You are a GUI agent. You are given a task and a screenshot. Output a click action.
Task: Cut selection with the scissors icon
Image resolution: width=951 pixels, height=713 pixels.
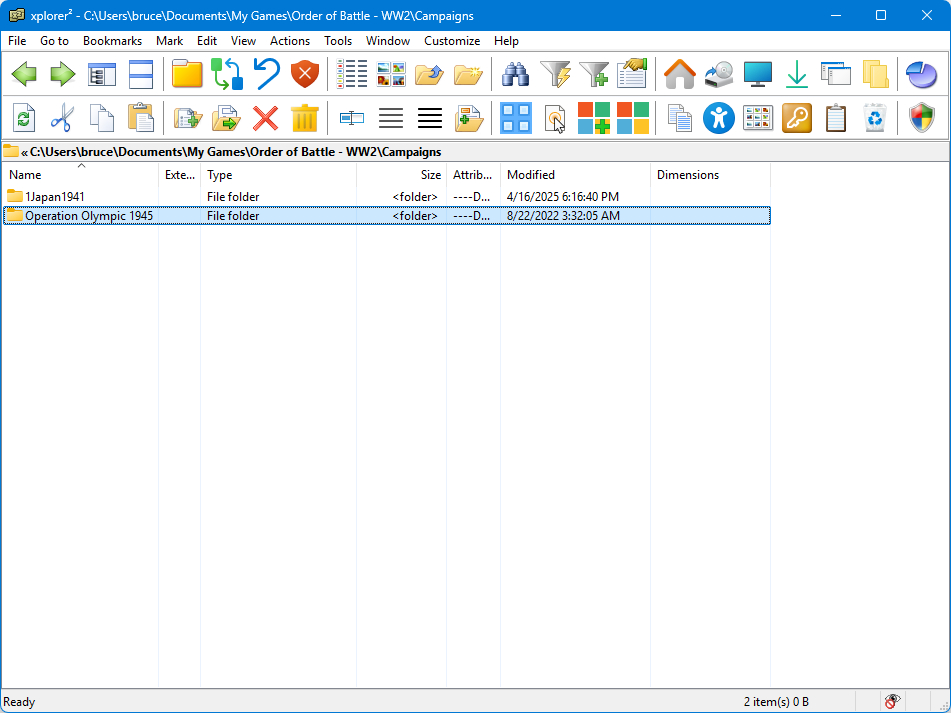click(x=63, y=118)
